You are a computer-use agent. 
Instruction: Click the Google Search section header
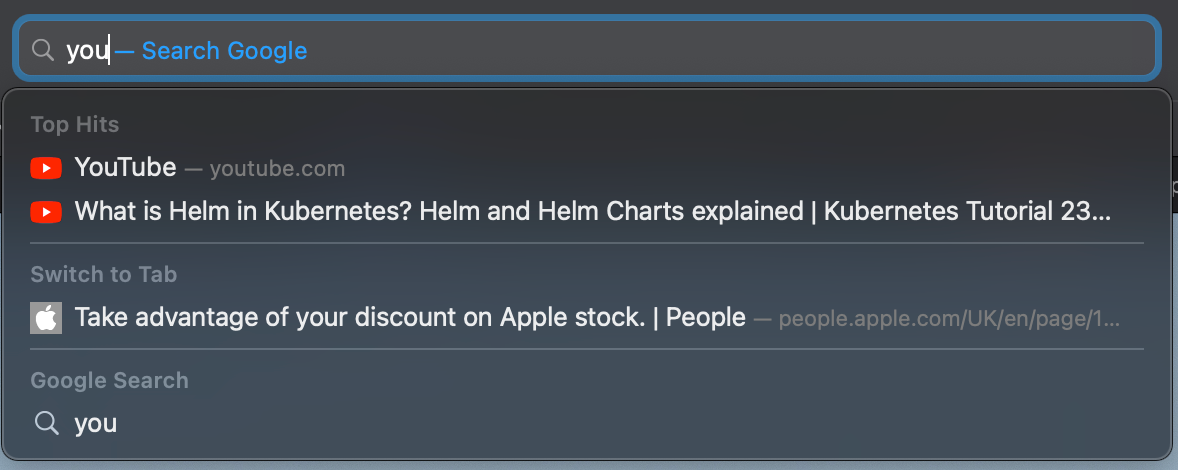(110, 381)
